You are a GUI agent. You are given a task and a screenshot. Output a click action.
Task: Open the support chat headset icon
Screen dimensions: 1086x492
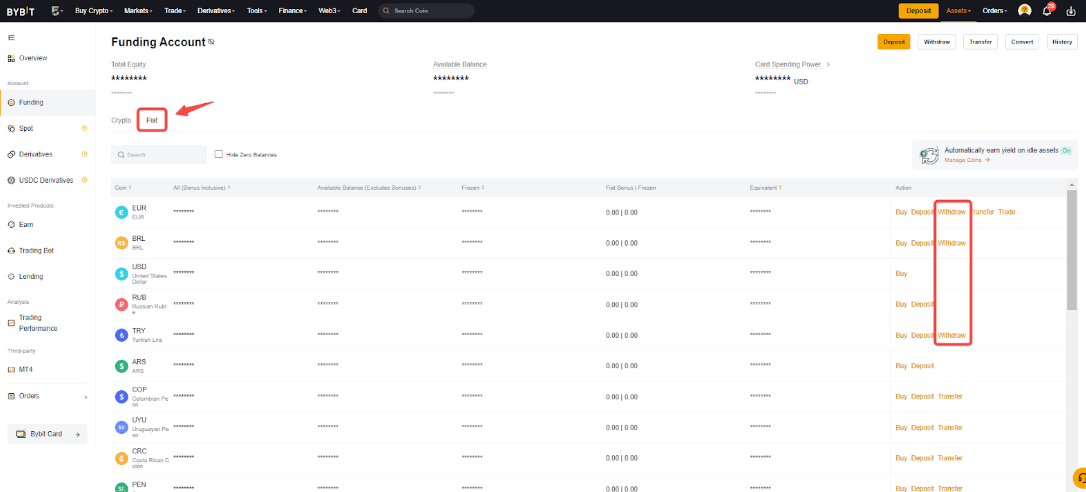pyautogui.click(x=1079, y=478)
